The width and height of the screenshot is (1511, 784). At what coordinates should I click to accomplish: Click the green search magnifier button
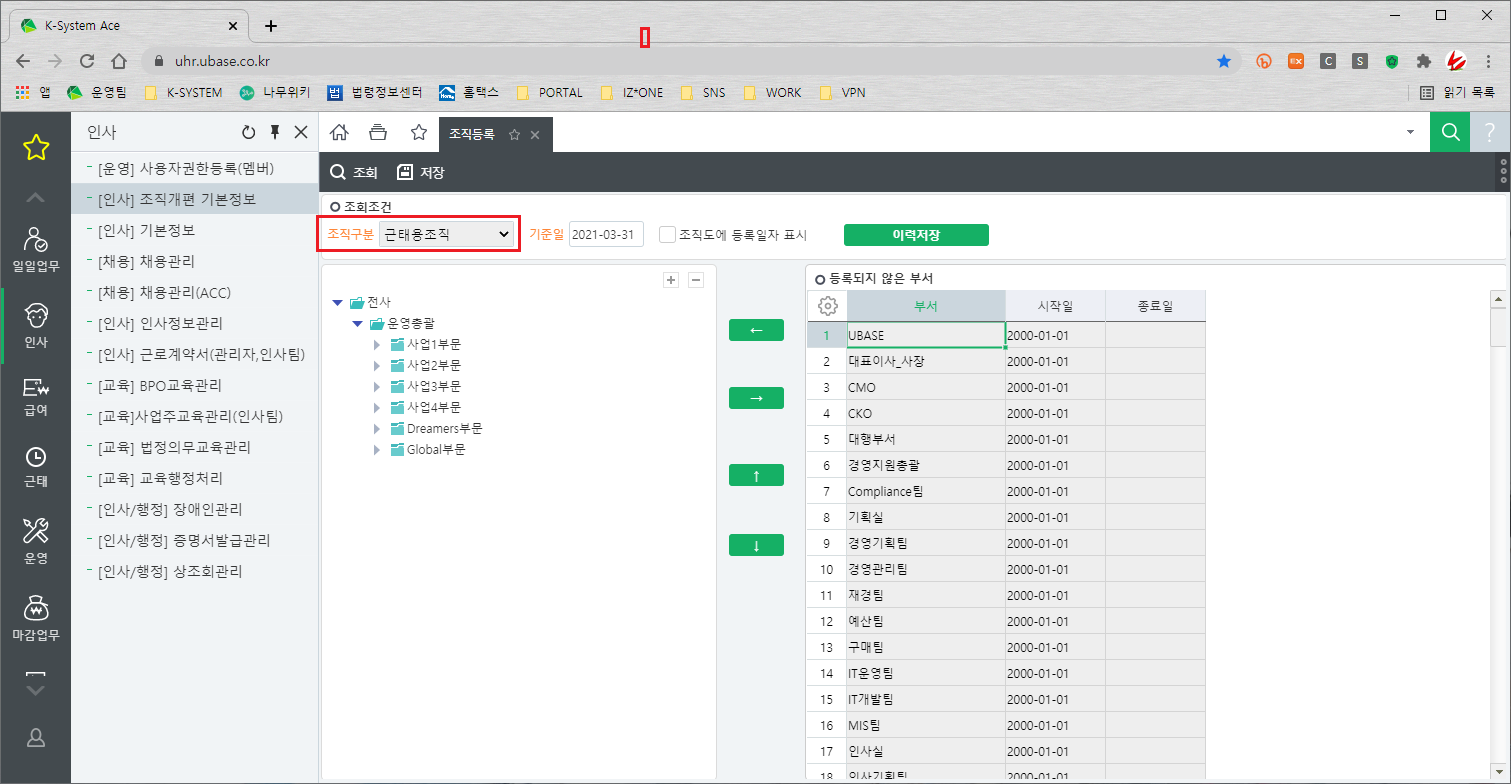(1450, 132)
